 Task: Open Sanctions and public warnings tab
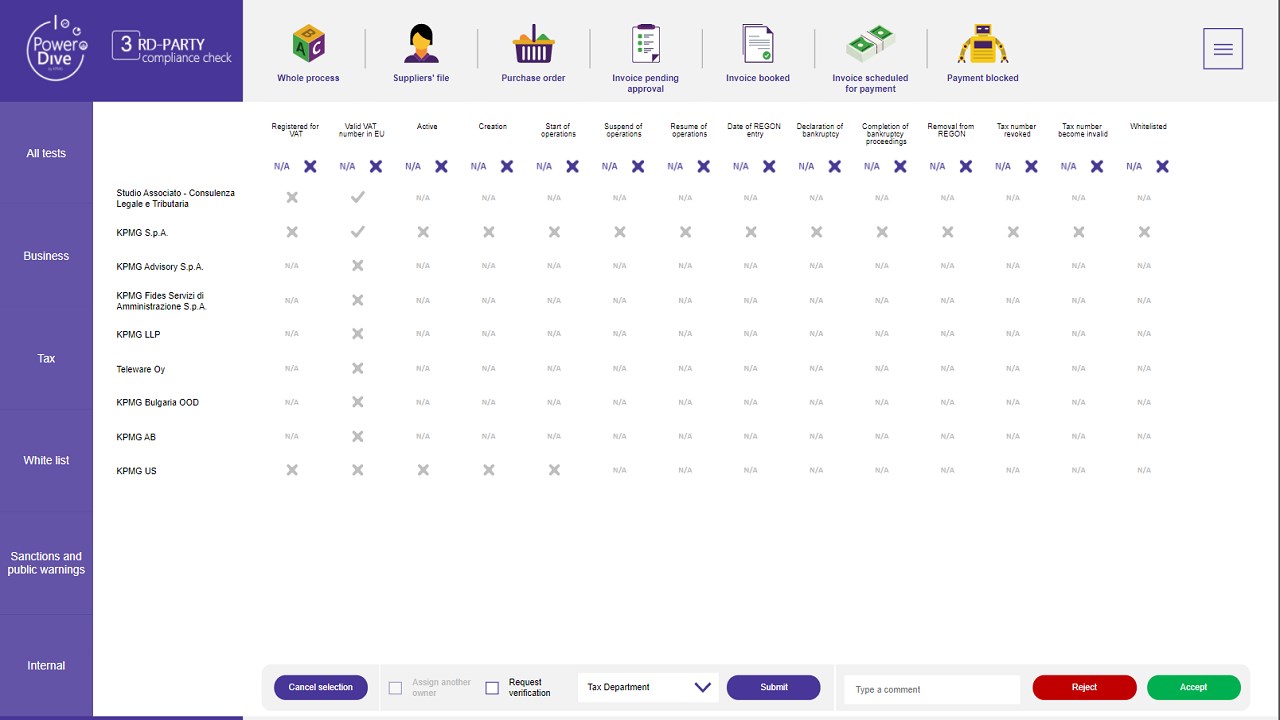(46, 563)
